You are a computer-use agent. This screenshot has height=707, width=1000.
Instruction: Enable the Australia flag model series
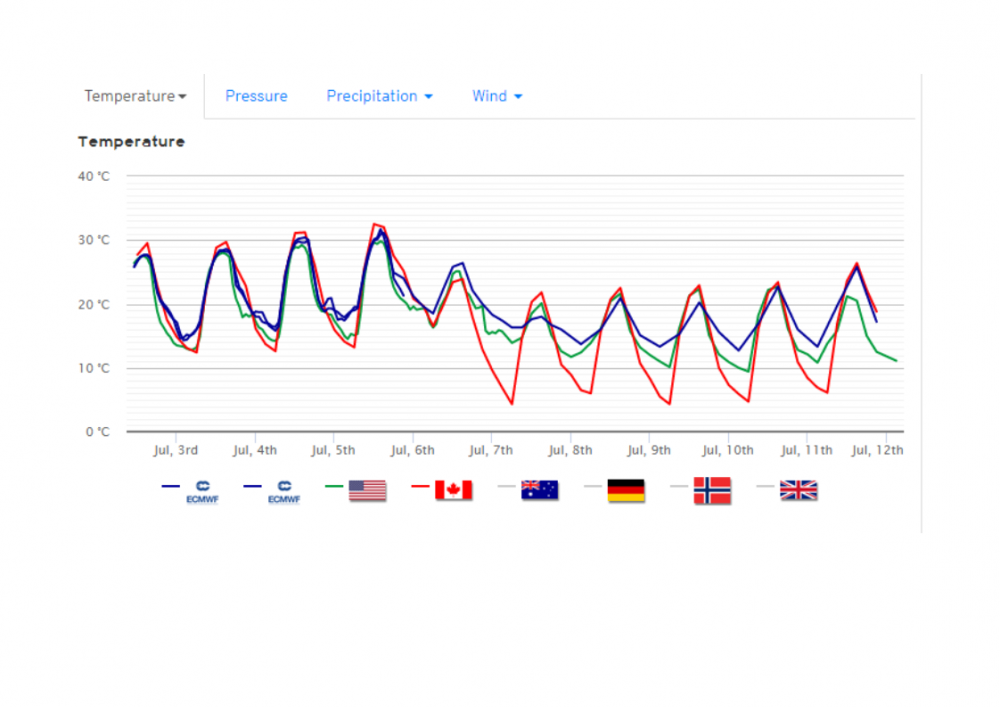(x=539, y=490)
